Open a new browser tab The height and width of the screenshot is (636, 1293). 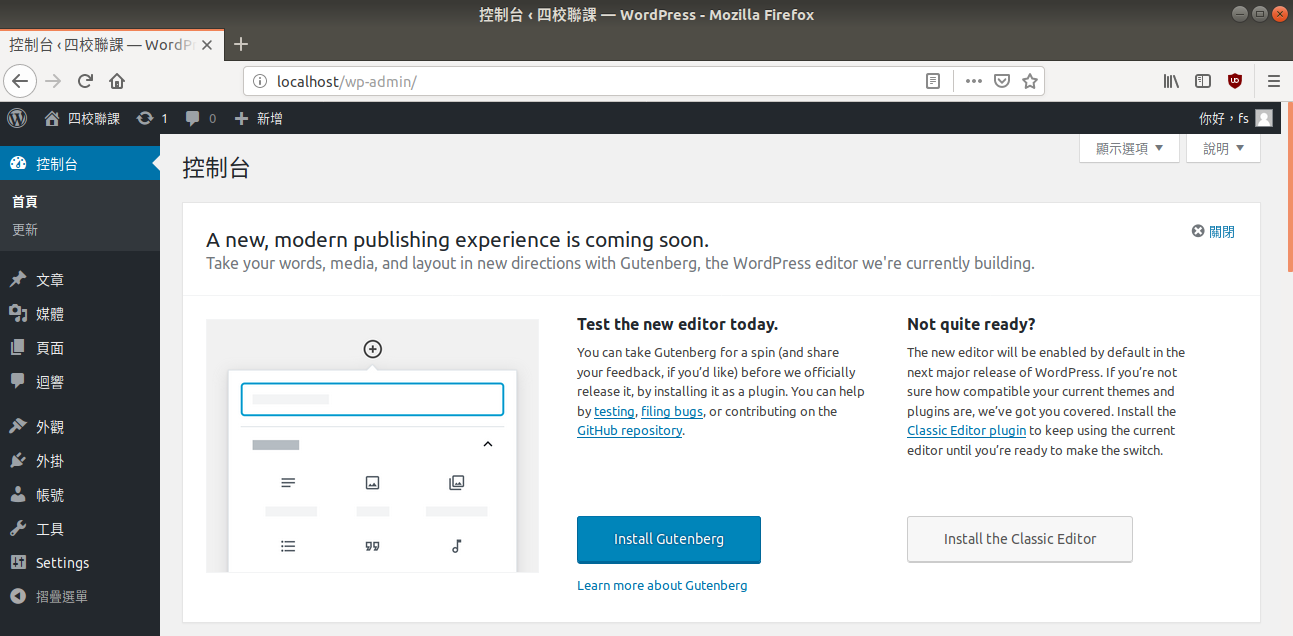pos(240,44)
